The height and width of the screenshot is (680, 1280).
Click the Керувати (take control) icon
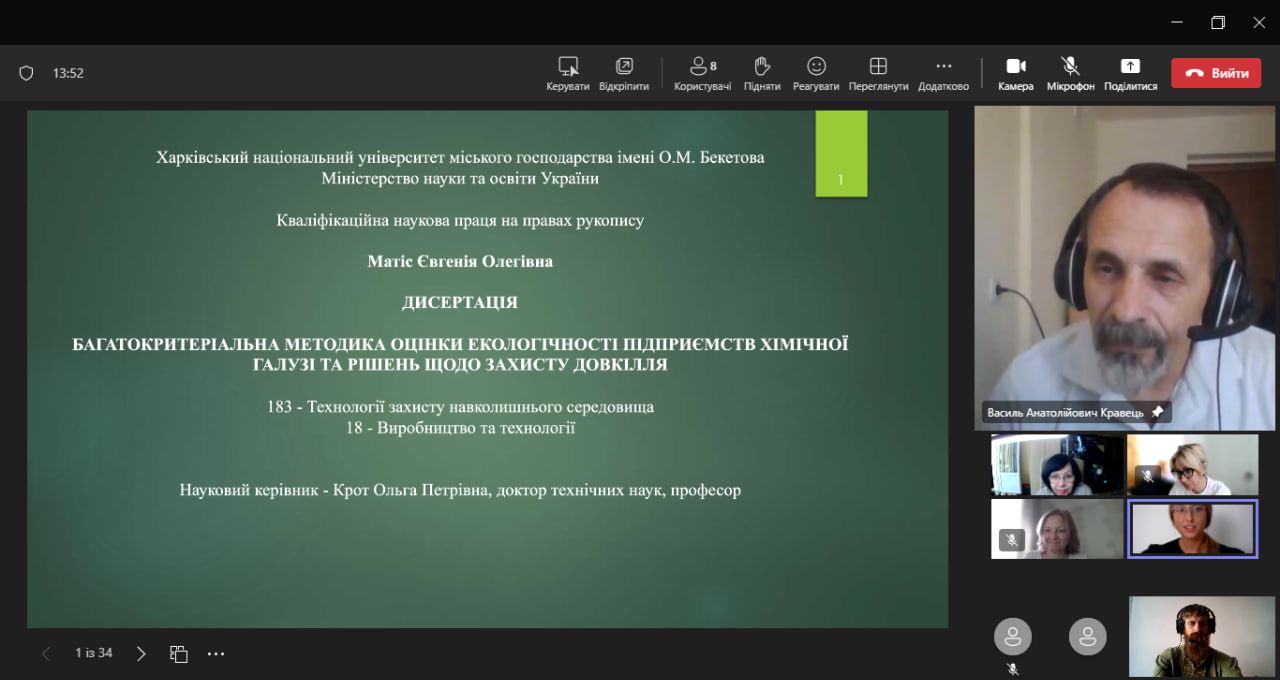click(x=568, y=67)
